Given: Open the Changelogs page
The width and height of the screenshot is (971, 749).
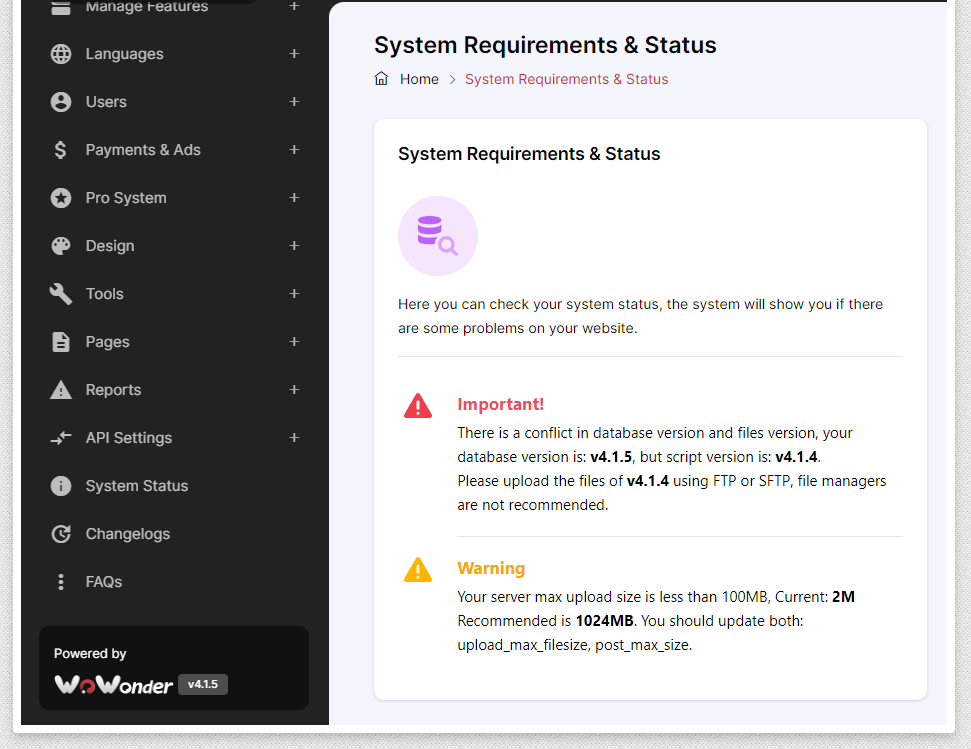Looking at the screenshot, I should pyautogui.click(x=128, y=534).
